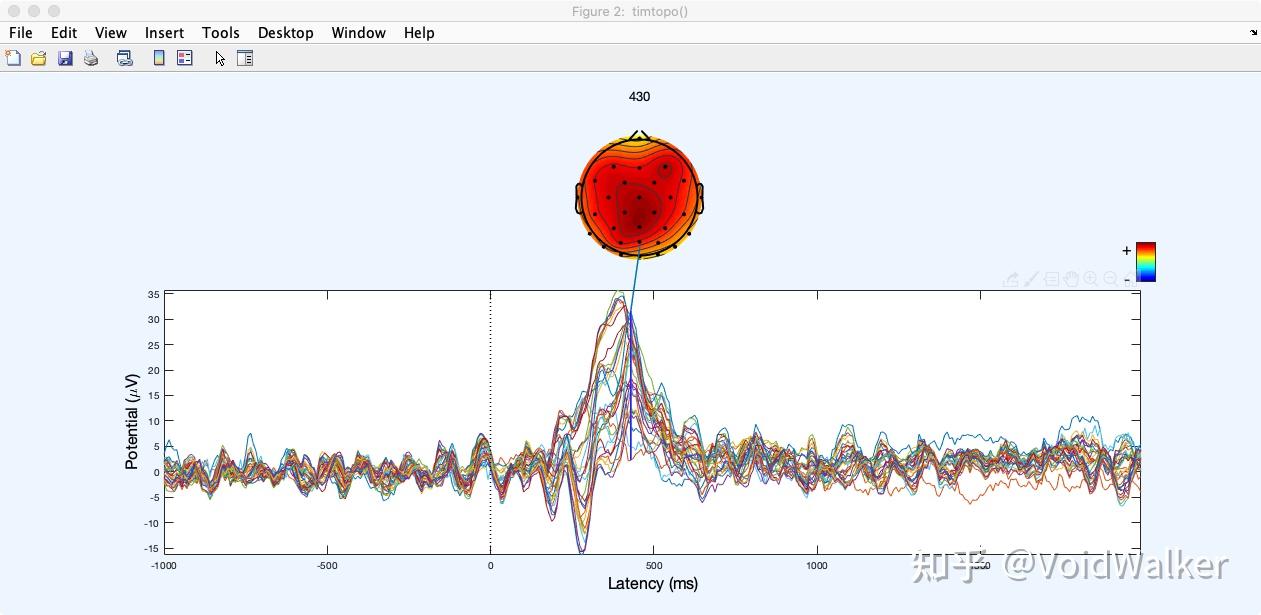The width and height of the screenshot is (1261, 615).
Task: Activate the data tips tool on the axes
Action: coord(1051,278)
